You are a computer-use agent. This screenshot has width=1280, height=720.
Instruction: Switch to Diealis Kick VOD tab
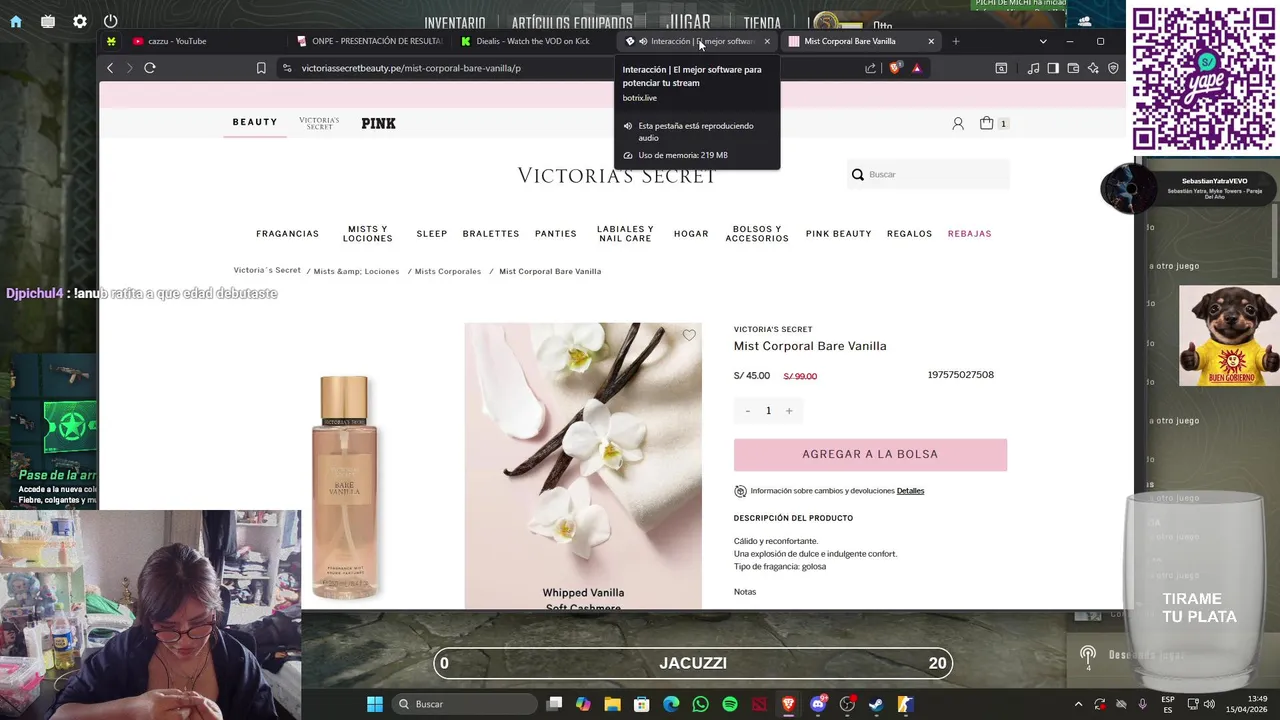pos(533,41)
